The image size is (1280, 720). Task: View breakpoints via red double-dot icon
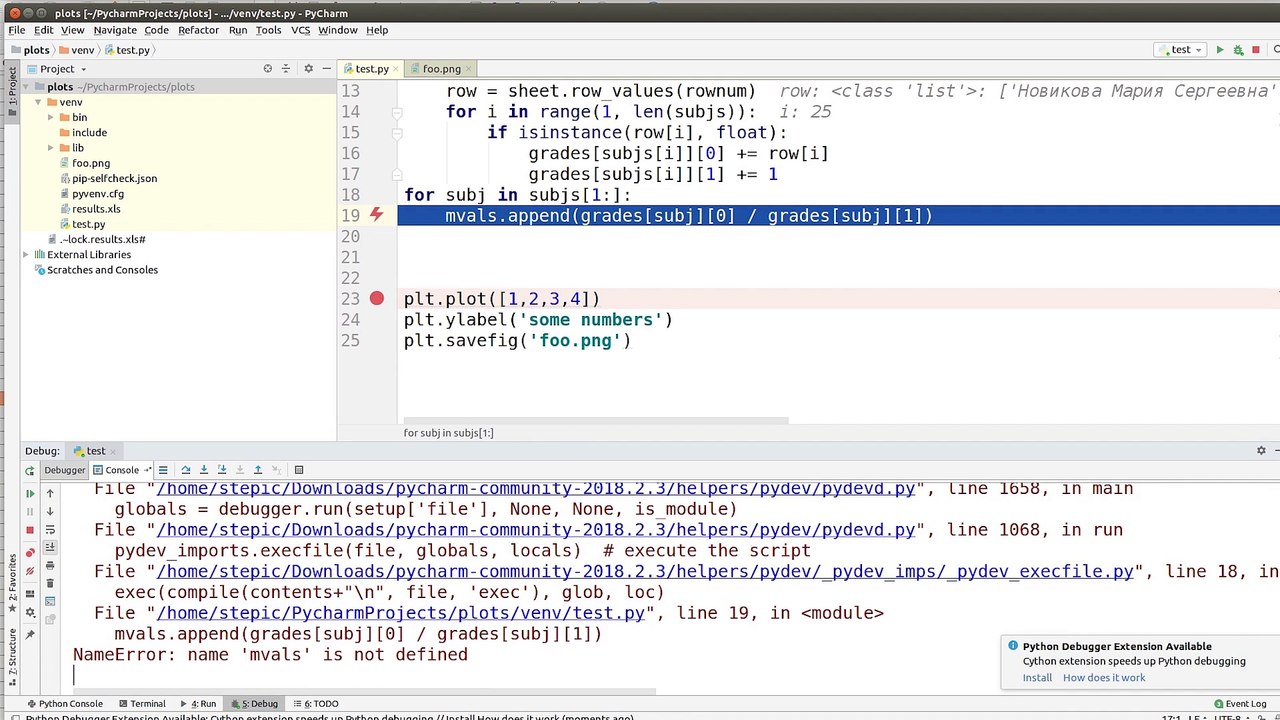(x=30, y=553)
